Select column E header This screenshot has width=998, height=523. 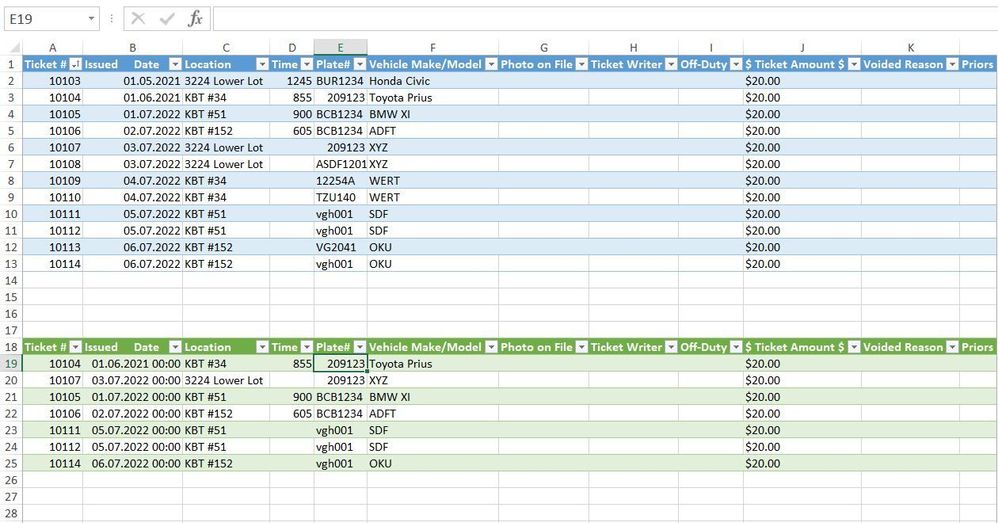coord(341,48)
